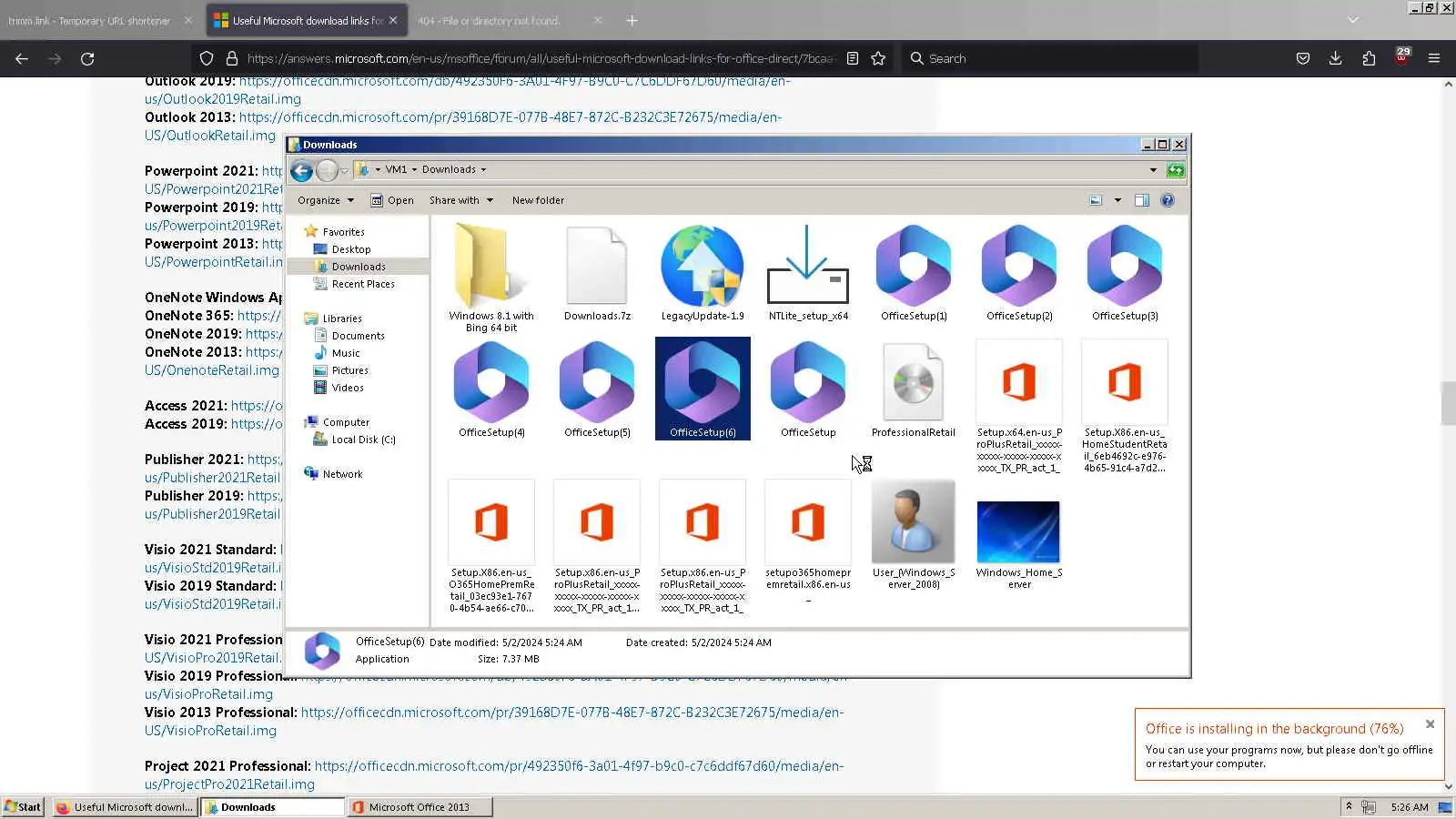Screen dimensions: 1456x819
Task: Open the Documents library
Action: (x=358, y=336)
